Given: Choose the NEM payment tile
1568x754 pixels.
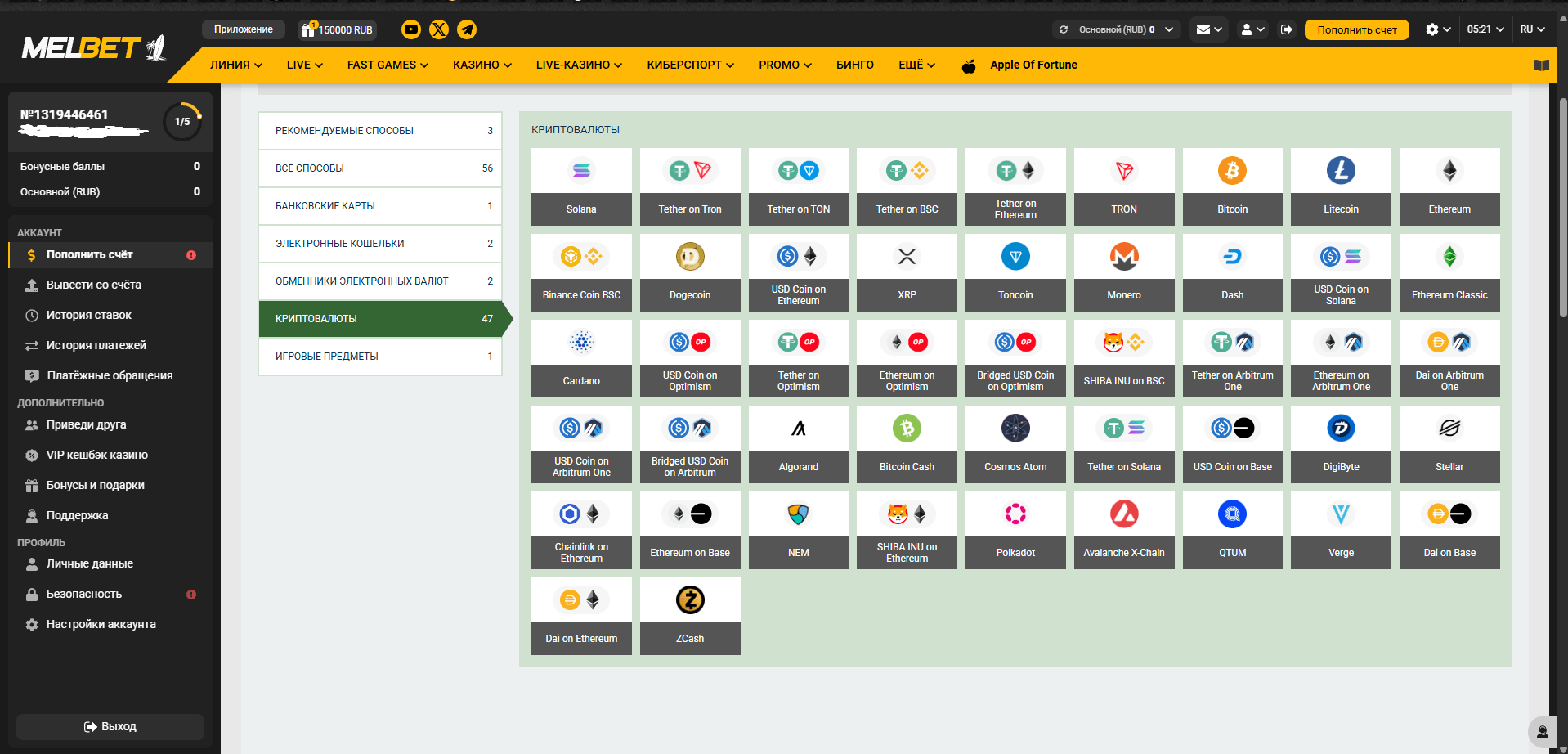Looking at the screenshot, I should [x=799, y=530].
